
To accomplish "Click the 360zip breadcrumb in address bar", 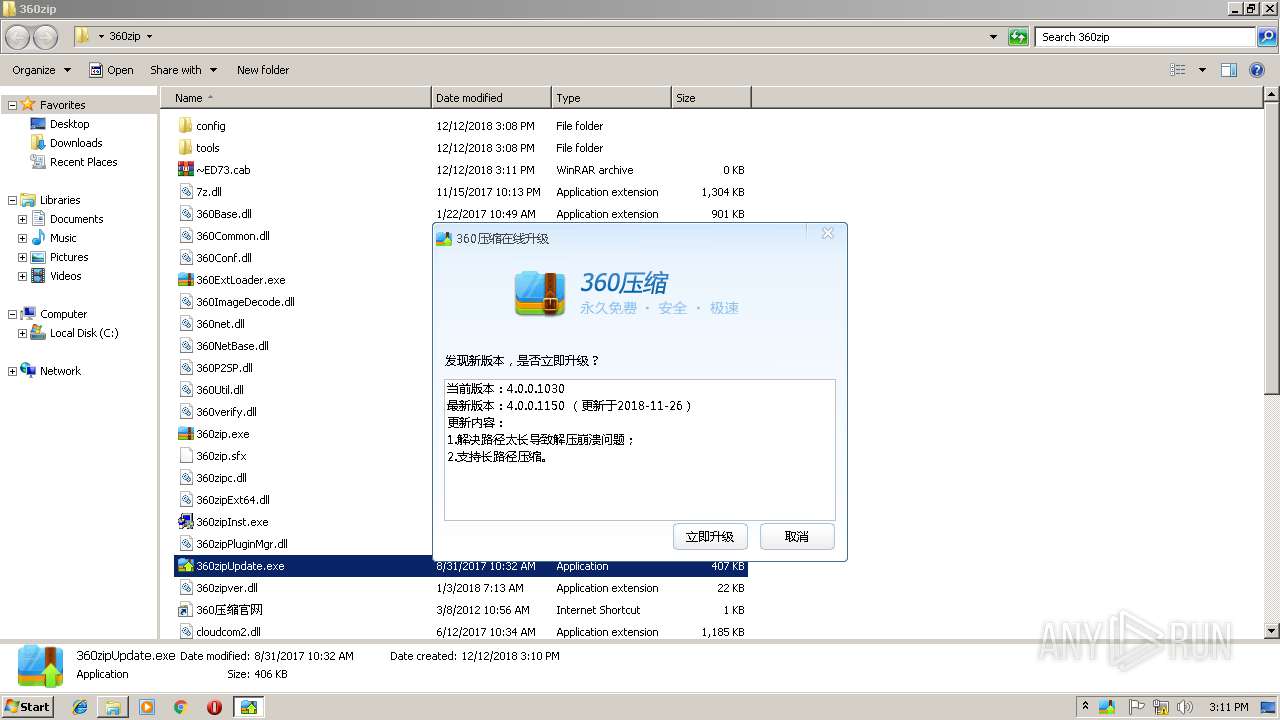I will point(124,37).
